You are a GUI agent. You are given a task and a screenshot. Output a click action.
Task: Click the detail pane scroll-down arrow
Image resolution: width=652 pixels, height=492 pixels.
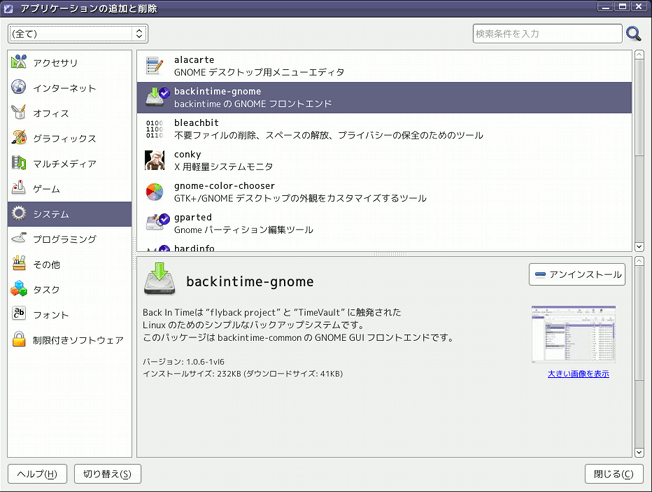(x=639, y=452)
